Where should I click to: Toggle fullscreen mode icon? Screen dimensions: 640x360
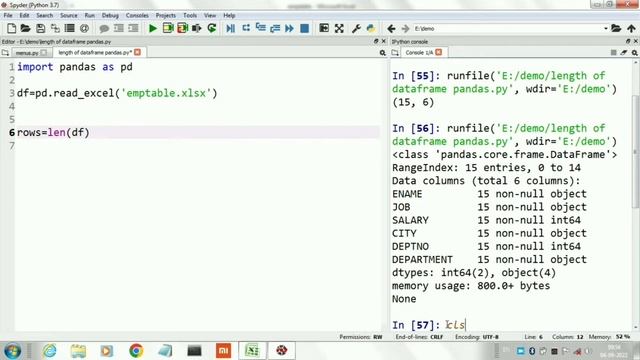(339, 28)
